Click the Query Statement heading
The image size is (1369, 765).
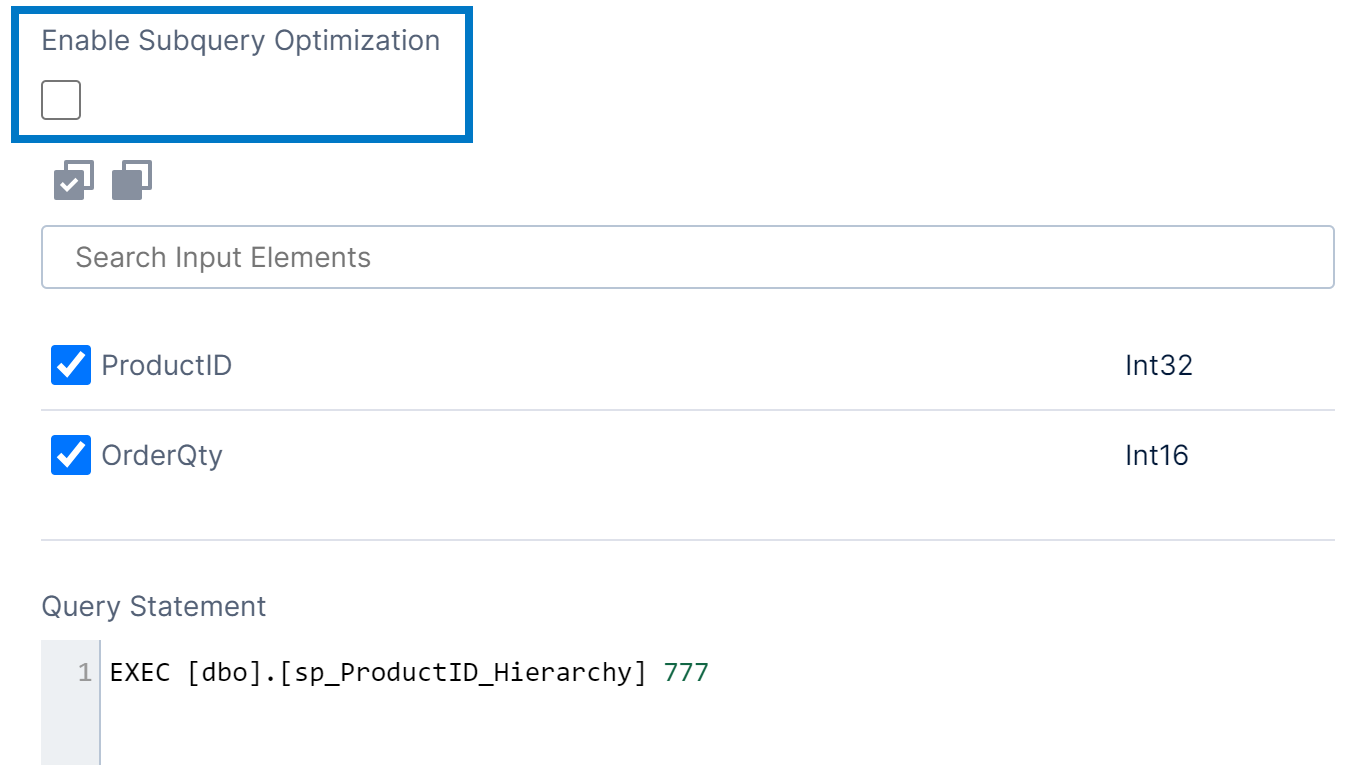point(154,607)
